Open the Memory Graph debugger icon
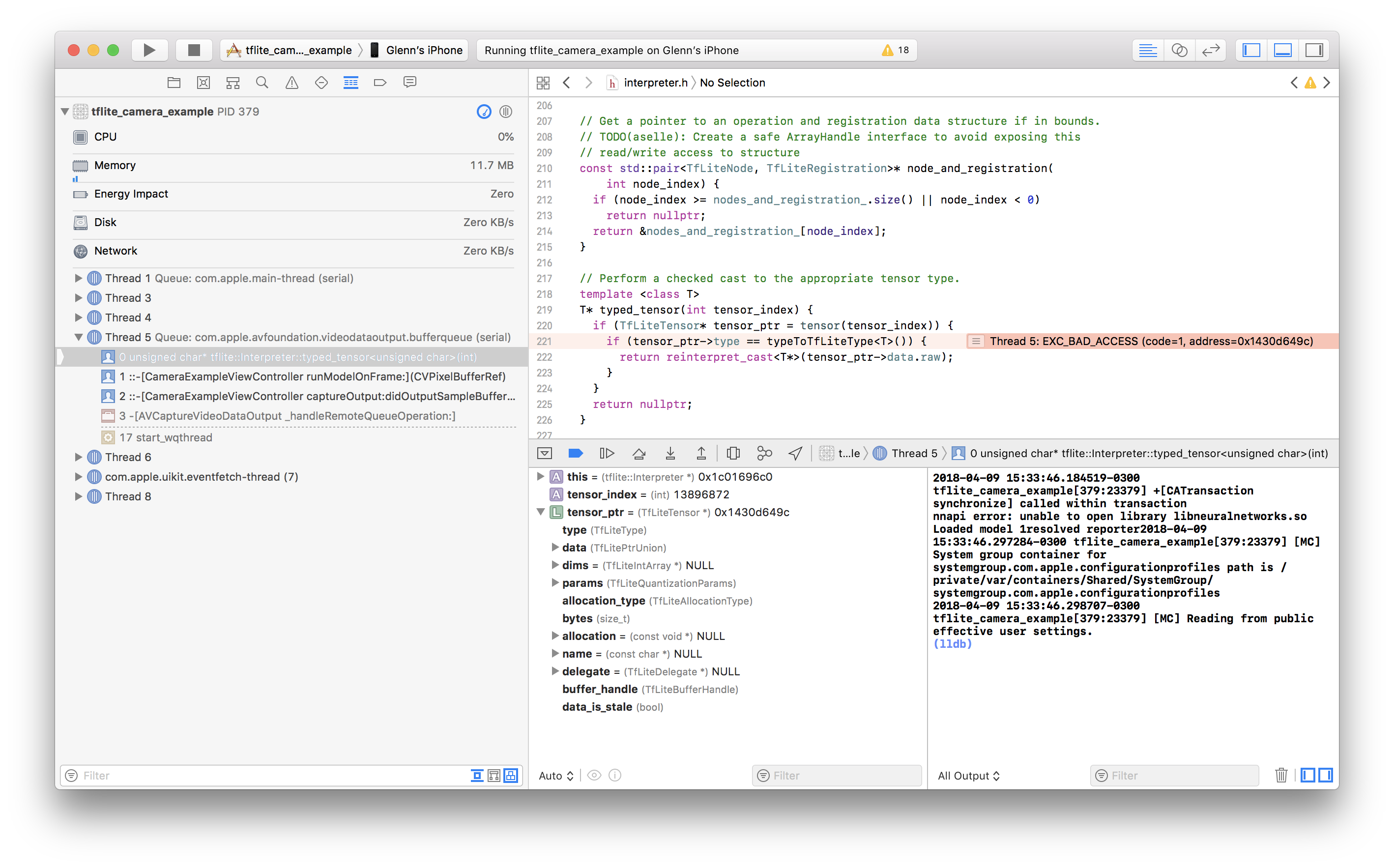The height and width of the screenshot is (868, 1394). (764, 453)
